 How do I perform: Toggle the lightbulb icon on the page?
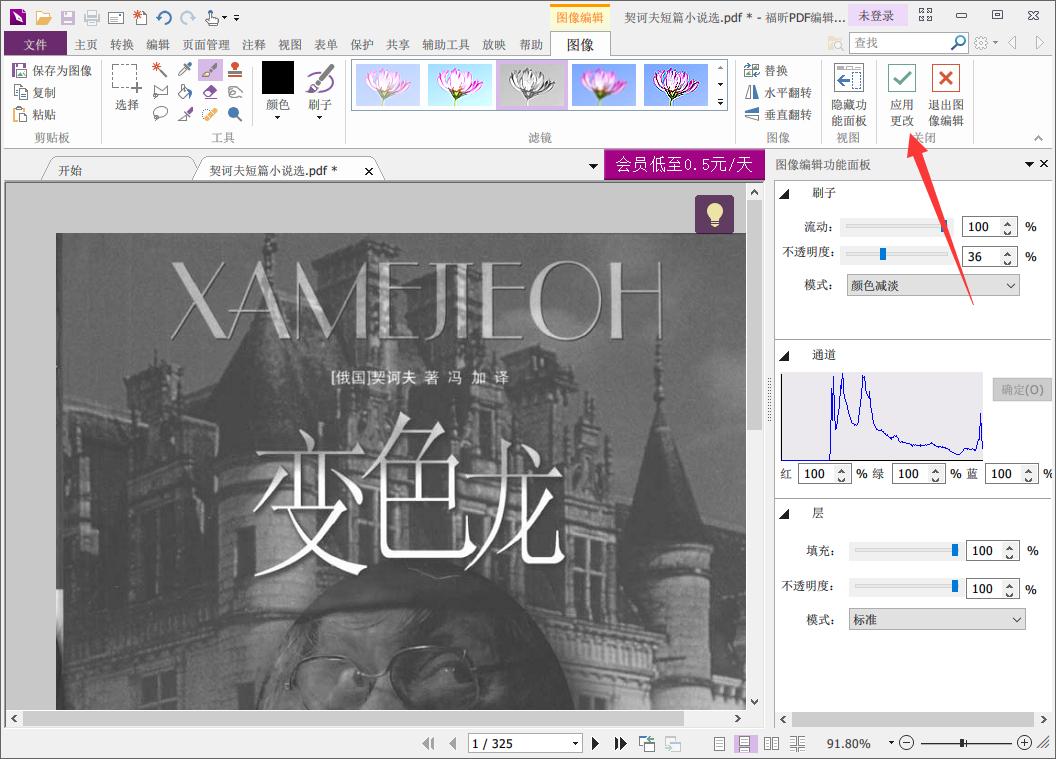(714, 214)
